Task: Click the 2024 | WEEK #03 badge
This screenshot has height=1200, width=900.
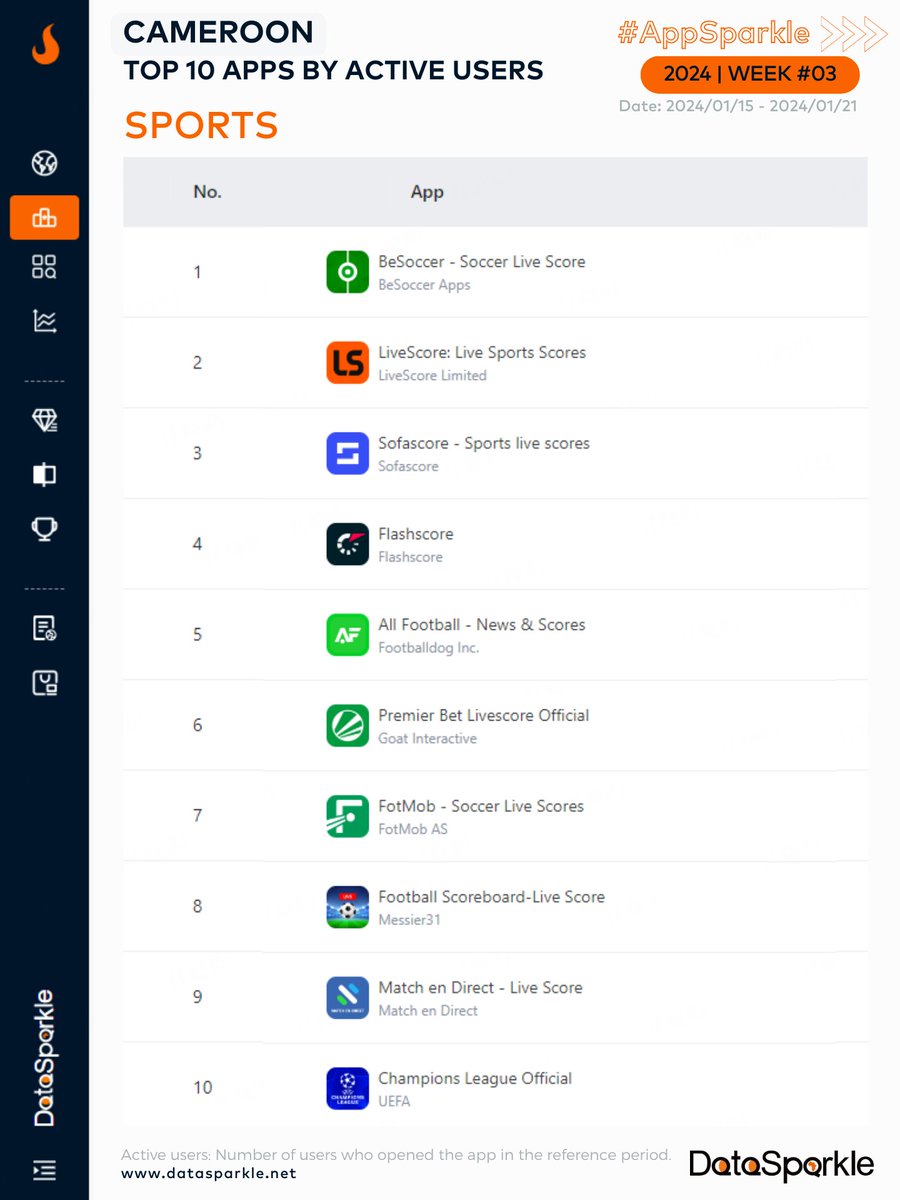Action: (749, 75)
